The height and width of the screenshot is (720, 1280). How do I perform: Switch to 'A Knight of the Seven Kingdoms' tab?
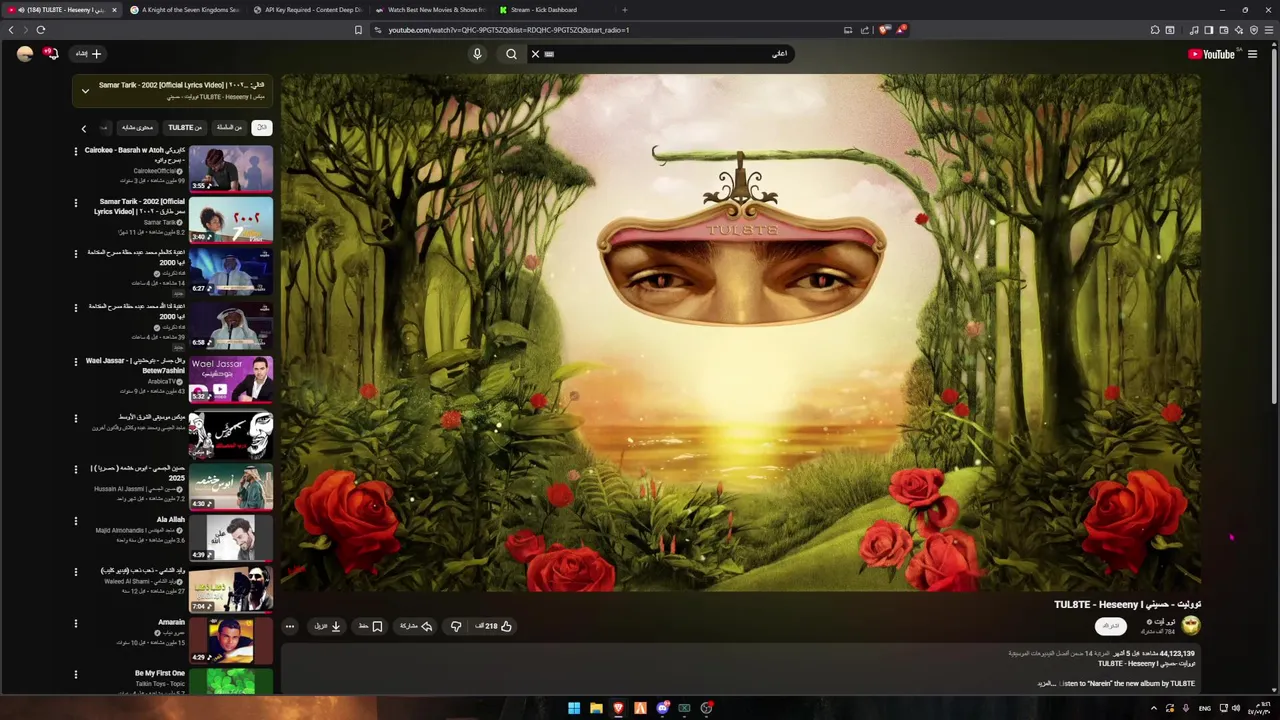[x=183, y=10]
